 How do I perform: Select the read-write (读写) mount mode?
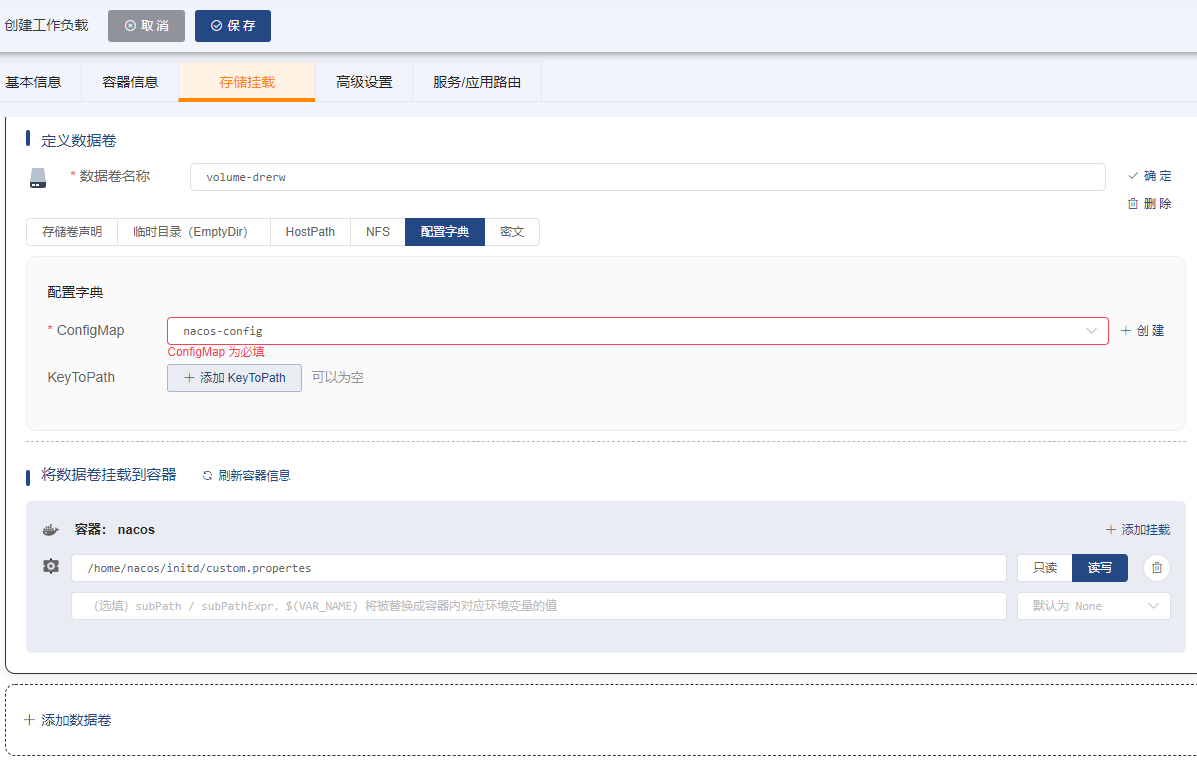tap(1099, 568)
